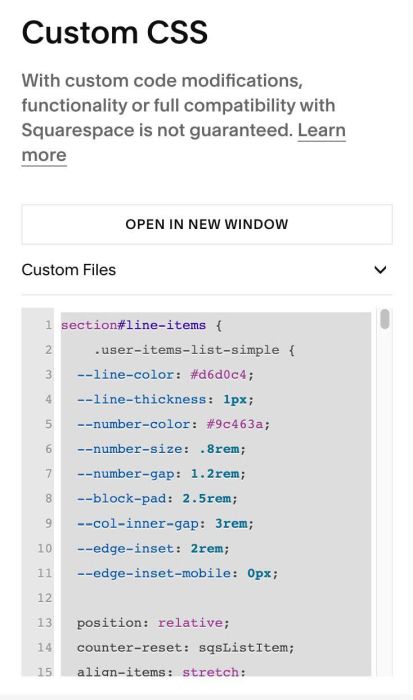The image size is (413, 700).
Task: Click the empty line 12 in the editor
Action: point(216,598)
